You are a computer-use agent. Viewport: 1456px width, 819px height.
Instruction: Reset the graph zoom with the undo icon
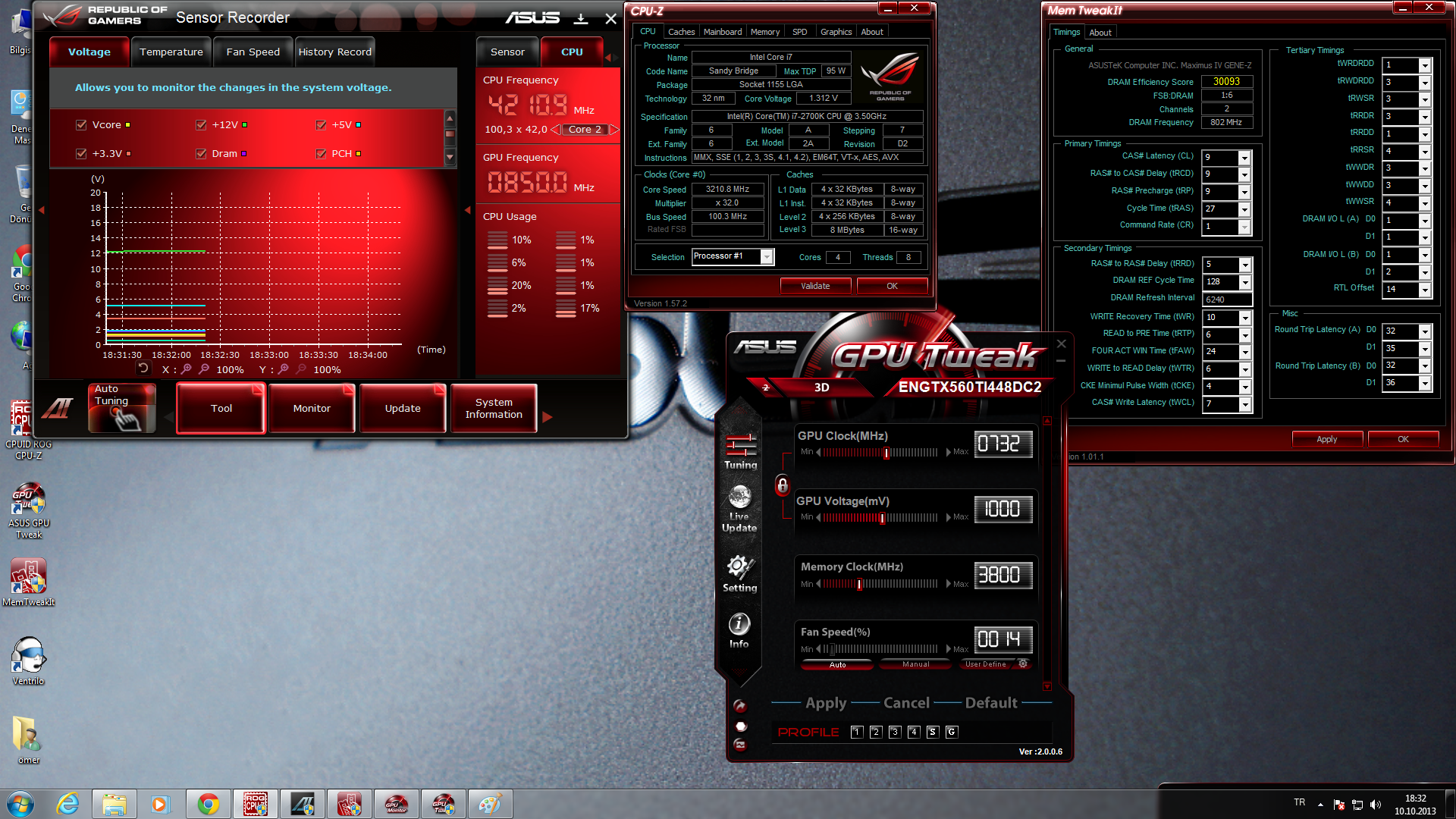pos(143,369)
